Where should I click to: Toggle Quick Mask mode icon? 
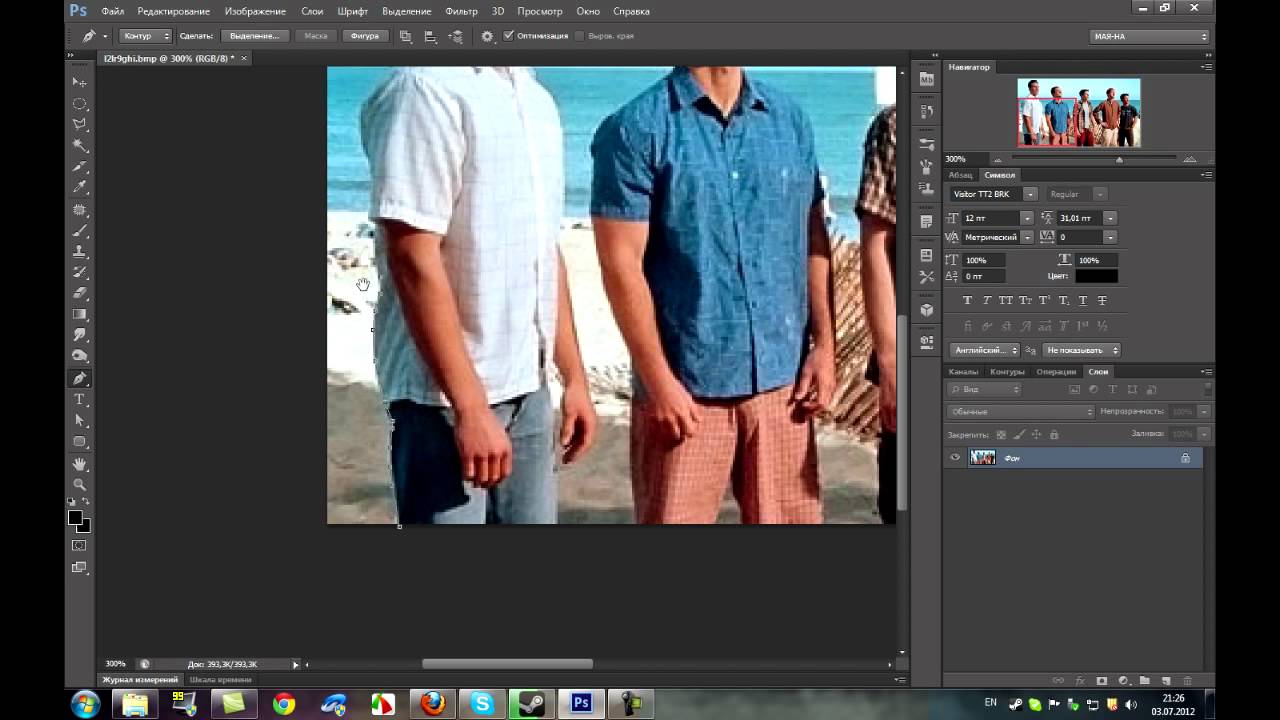coord(79,546)
